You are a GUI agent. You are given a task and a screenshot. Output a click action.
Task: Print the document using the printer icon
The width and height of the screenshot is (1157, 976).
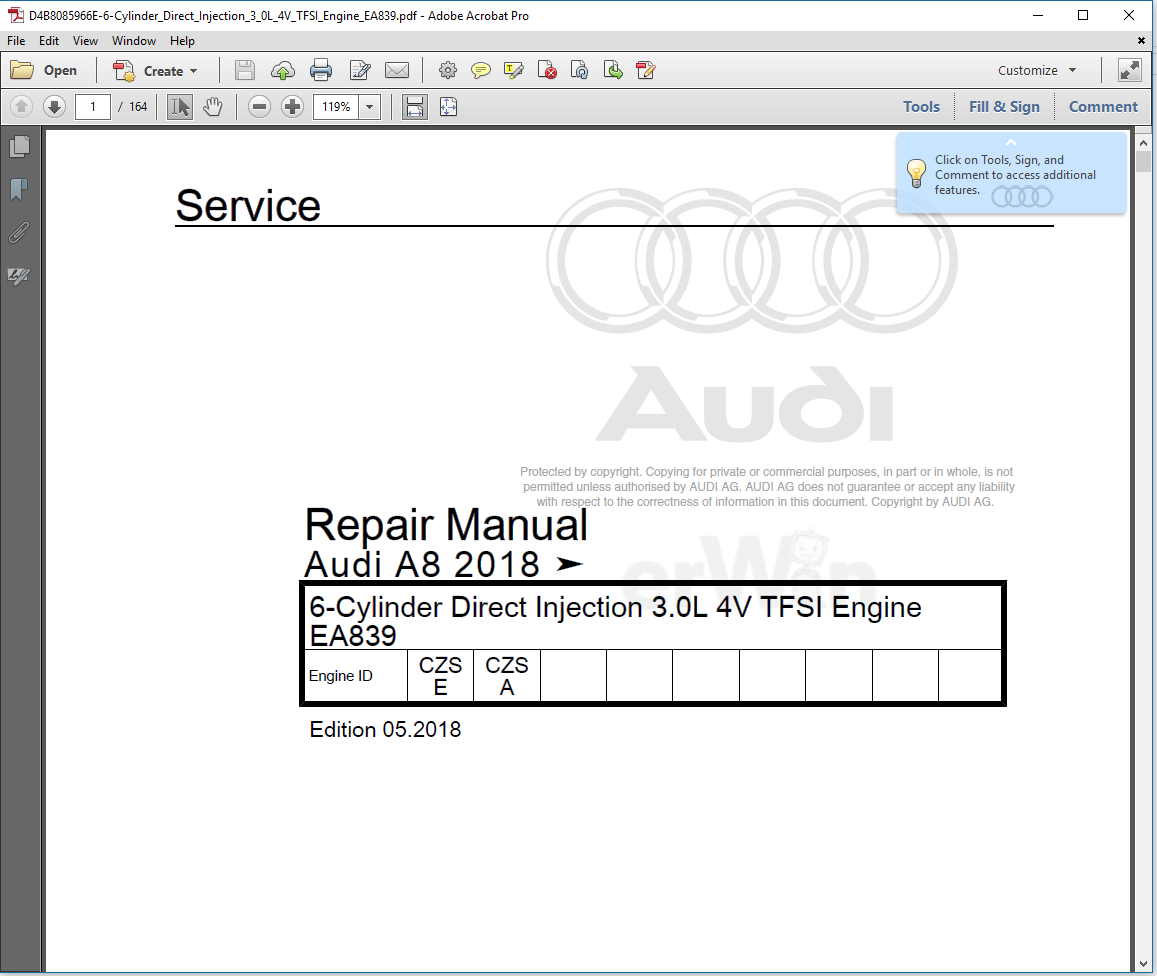321,71
